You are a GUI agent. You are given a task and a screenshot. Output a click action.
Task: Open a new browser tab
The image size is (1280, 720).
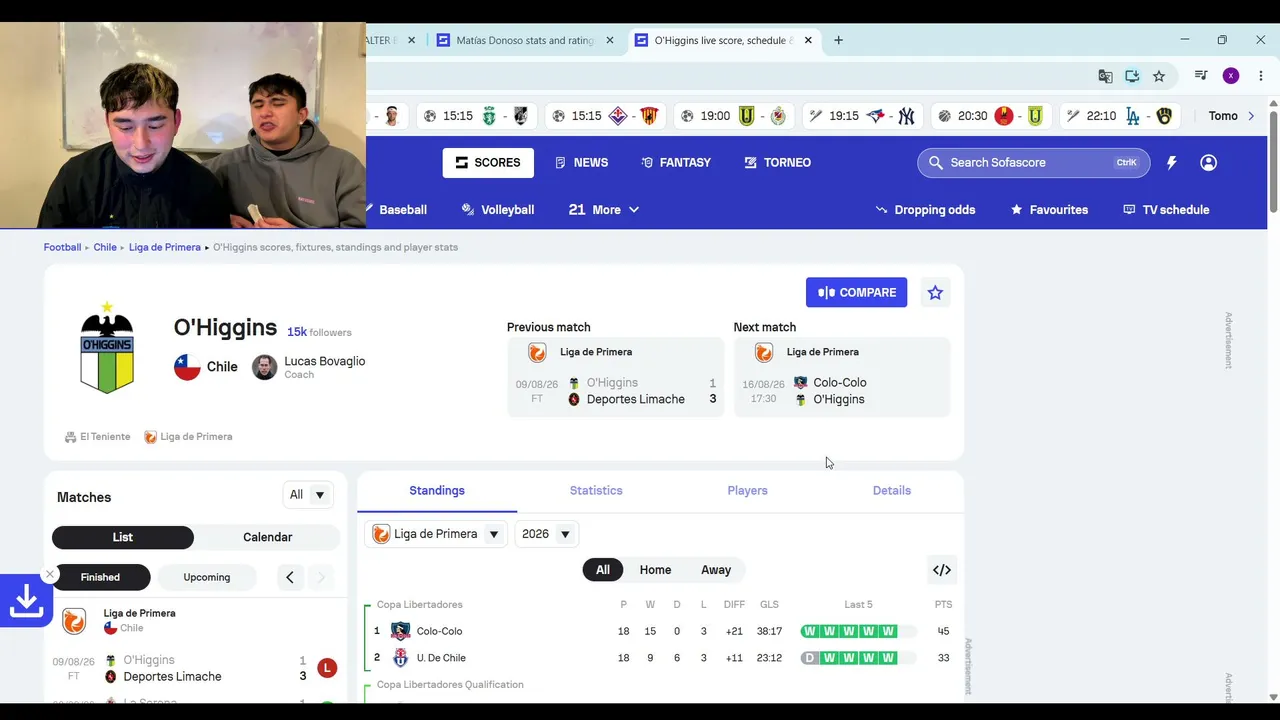(838, 40)
